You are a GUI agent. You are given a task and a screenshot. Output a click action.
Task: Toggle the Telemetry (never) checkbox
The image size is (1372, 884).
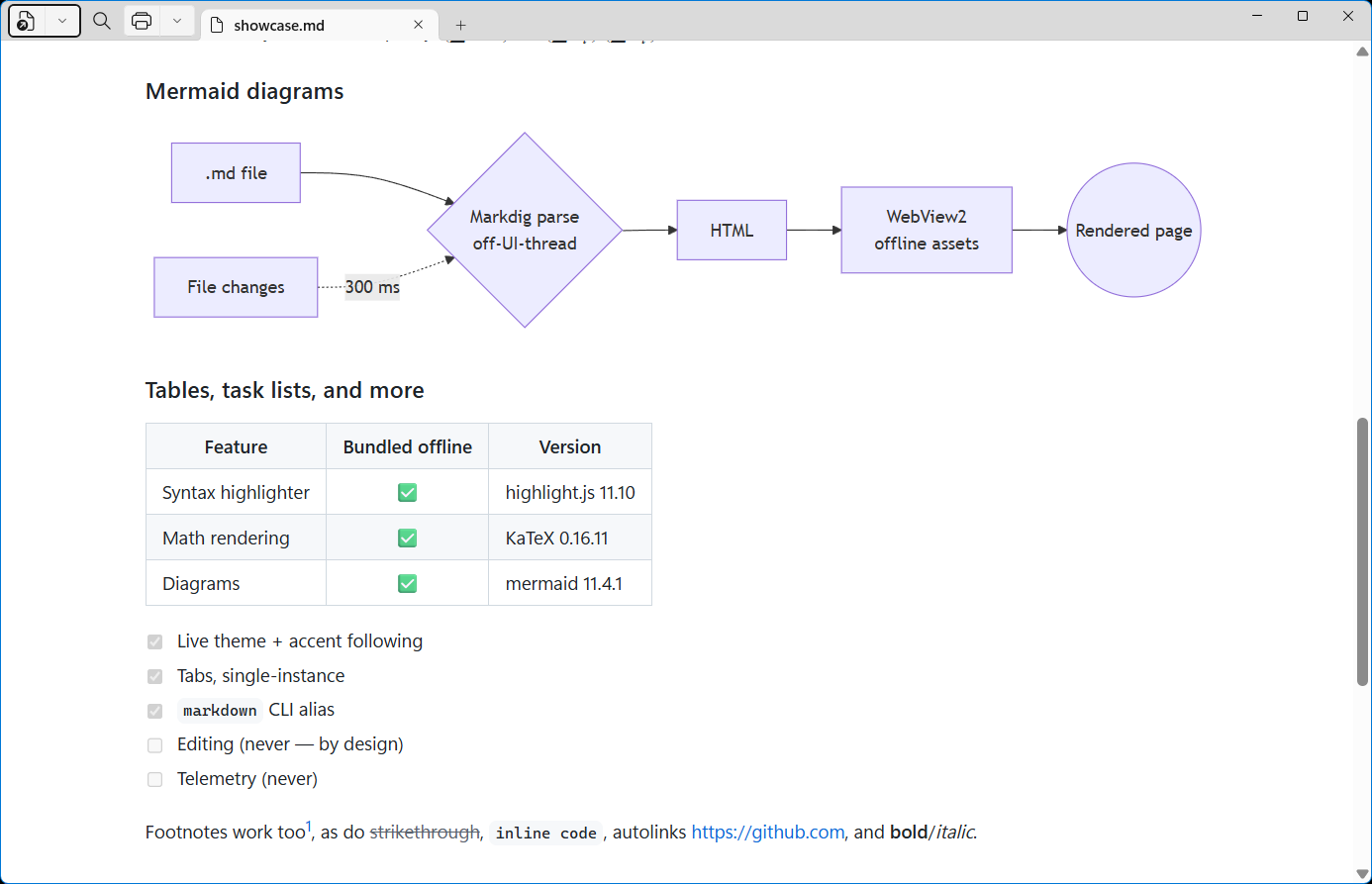pyautogui.click(x=154, y=779)
